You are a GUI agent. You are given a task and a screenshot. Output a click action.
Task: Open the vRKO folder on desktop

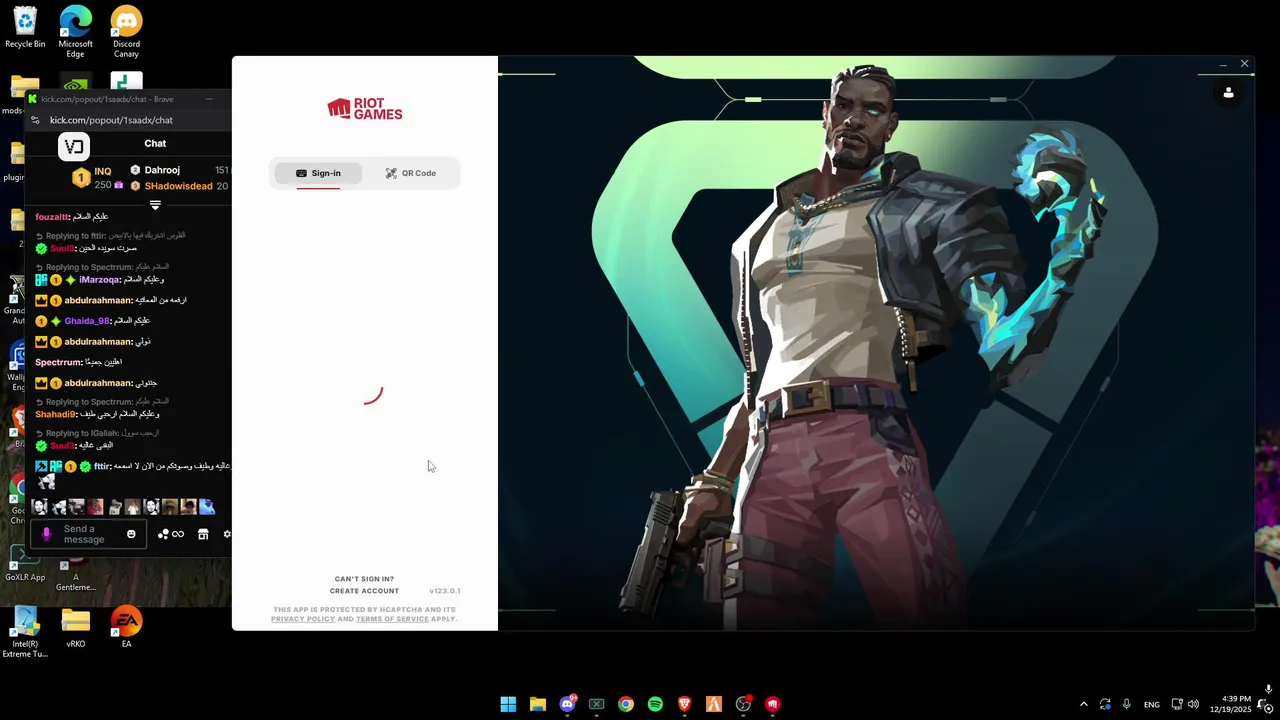(76, 627)
